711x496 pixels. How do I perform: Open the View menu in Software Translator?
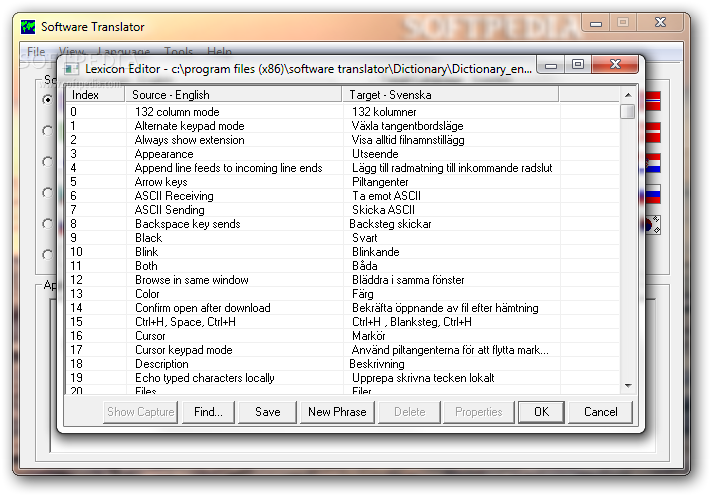tap(72, 52)
